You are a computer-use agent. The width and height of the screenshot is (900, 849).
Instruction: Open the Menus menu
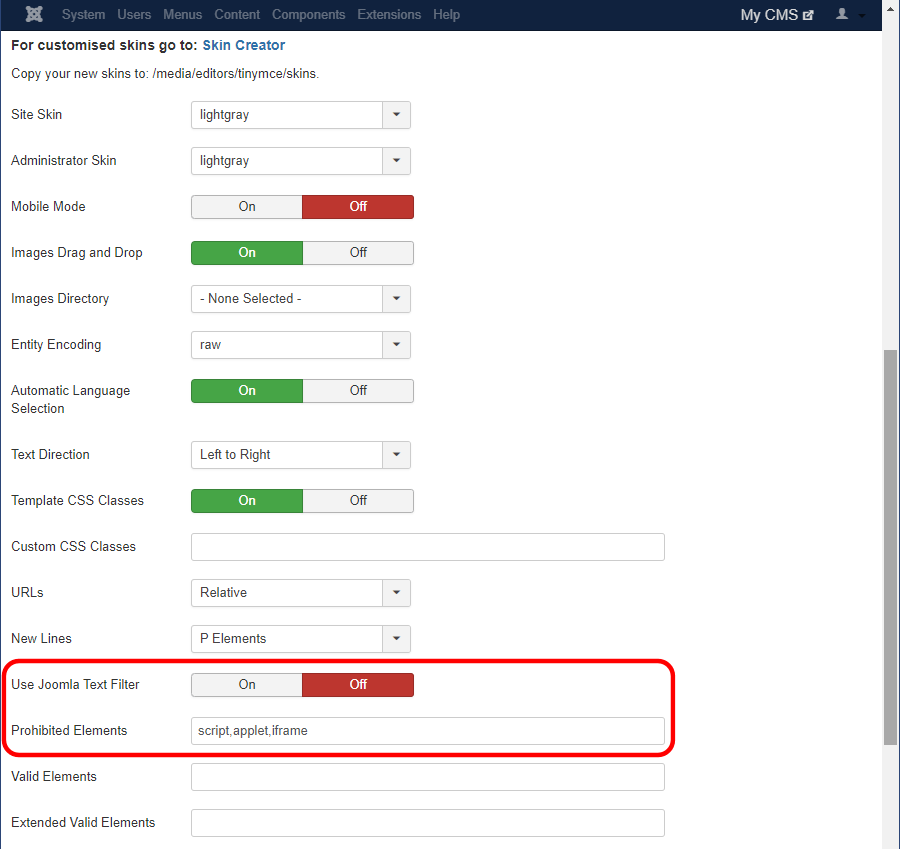point(183,14)
